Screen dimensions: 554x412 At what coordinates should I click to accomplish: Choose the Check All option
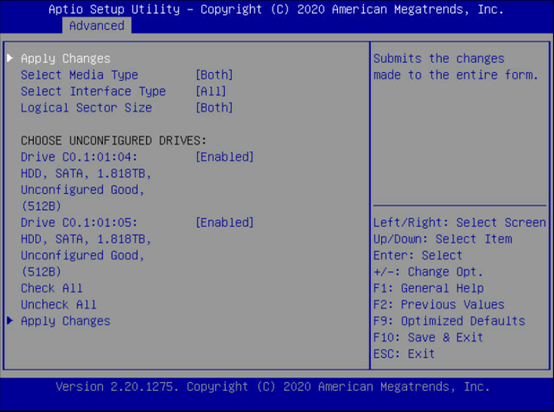point(52,288)
